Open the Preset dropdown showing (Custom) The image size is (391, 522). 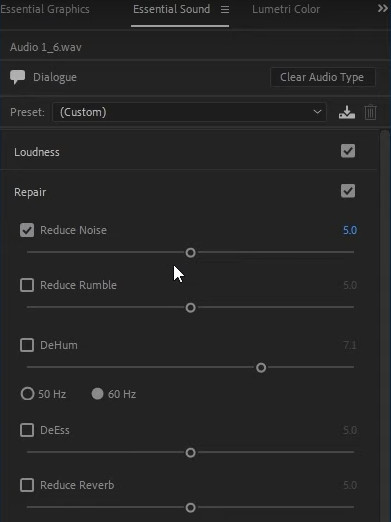click(189, 112)
